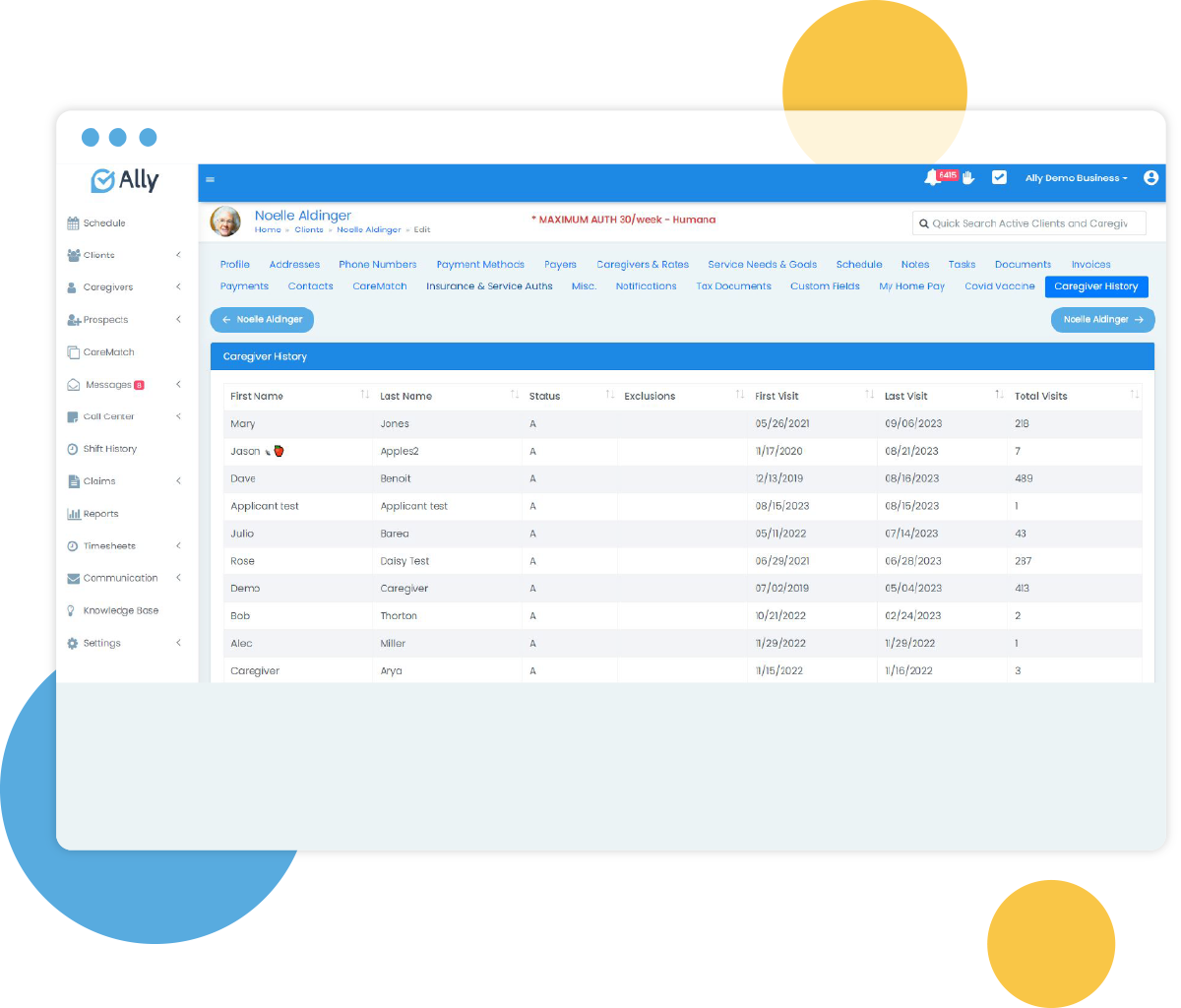Expand the Caregivers sidebar submenu
The width and height of the screenshot is (1181, 1008).
[178, 287]
